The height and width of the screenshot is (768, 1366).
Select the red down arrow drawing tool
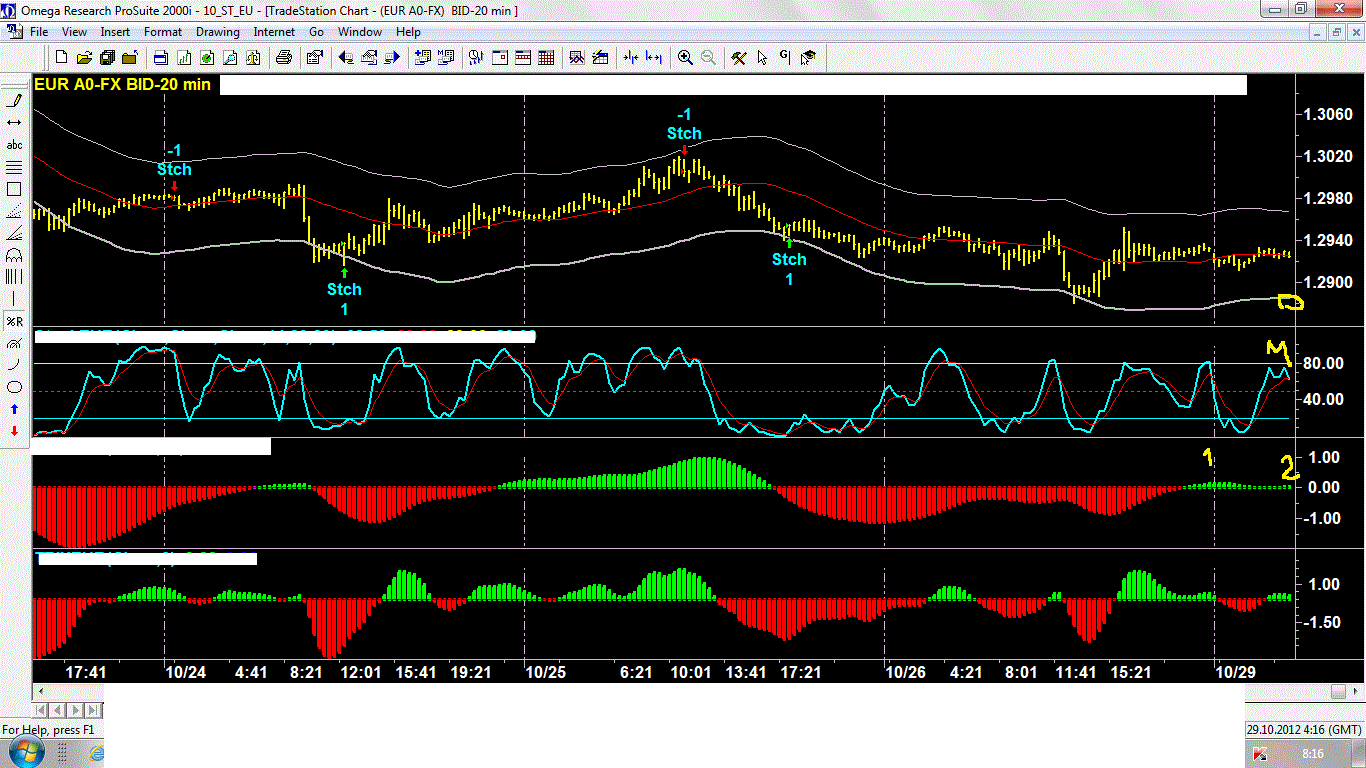click(x=14, y=431)
